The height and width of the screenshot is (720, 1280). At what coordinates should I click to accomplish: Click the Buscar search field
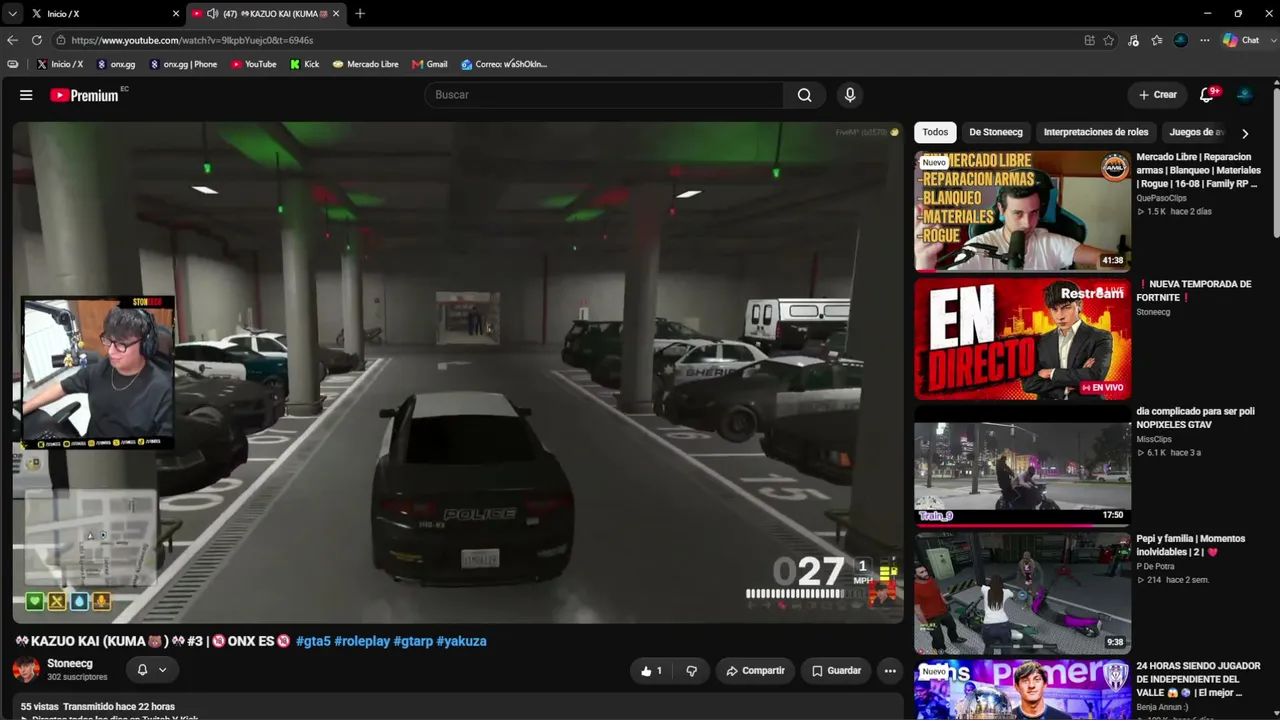point(604,95)
